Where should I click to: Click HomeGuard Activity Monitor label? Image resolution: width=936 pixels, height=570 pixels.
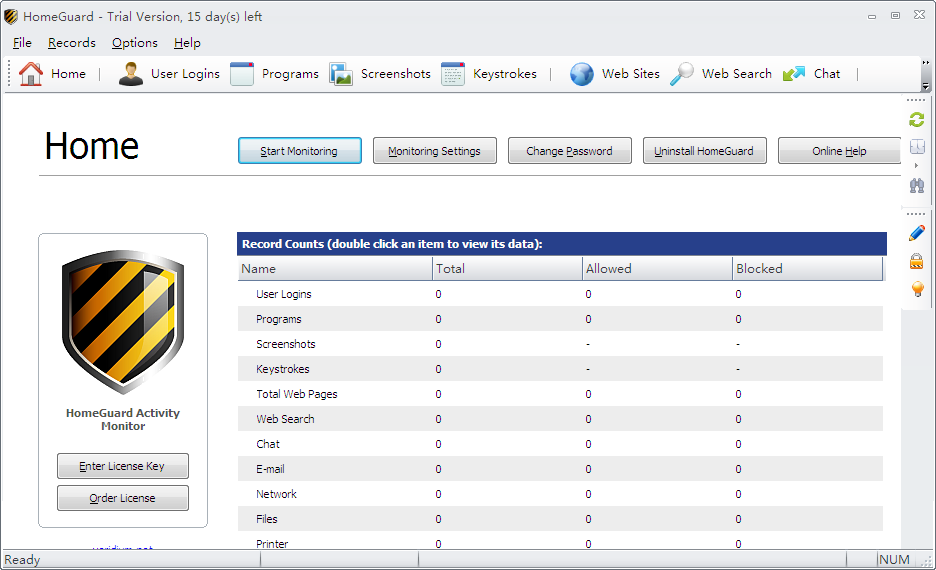[x=123, y=420]
